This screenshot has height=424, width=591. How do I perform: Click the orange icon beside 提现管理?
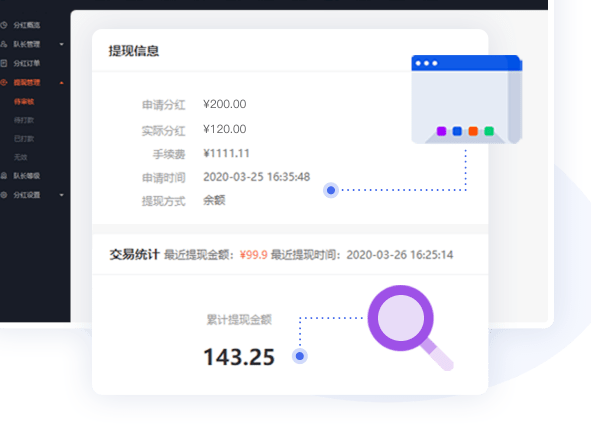[4, 82]
